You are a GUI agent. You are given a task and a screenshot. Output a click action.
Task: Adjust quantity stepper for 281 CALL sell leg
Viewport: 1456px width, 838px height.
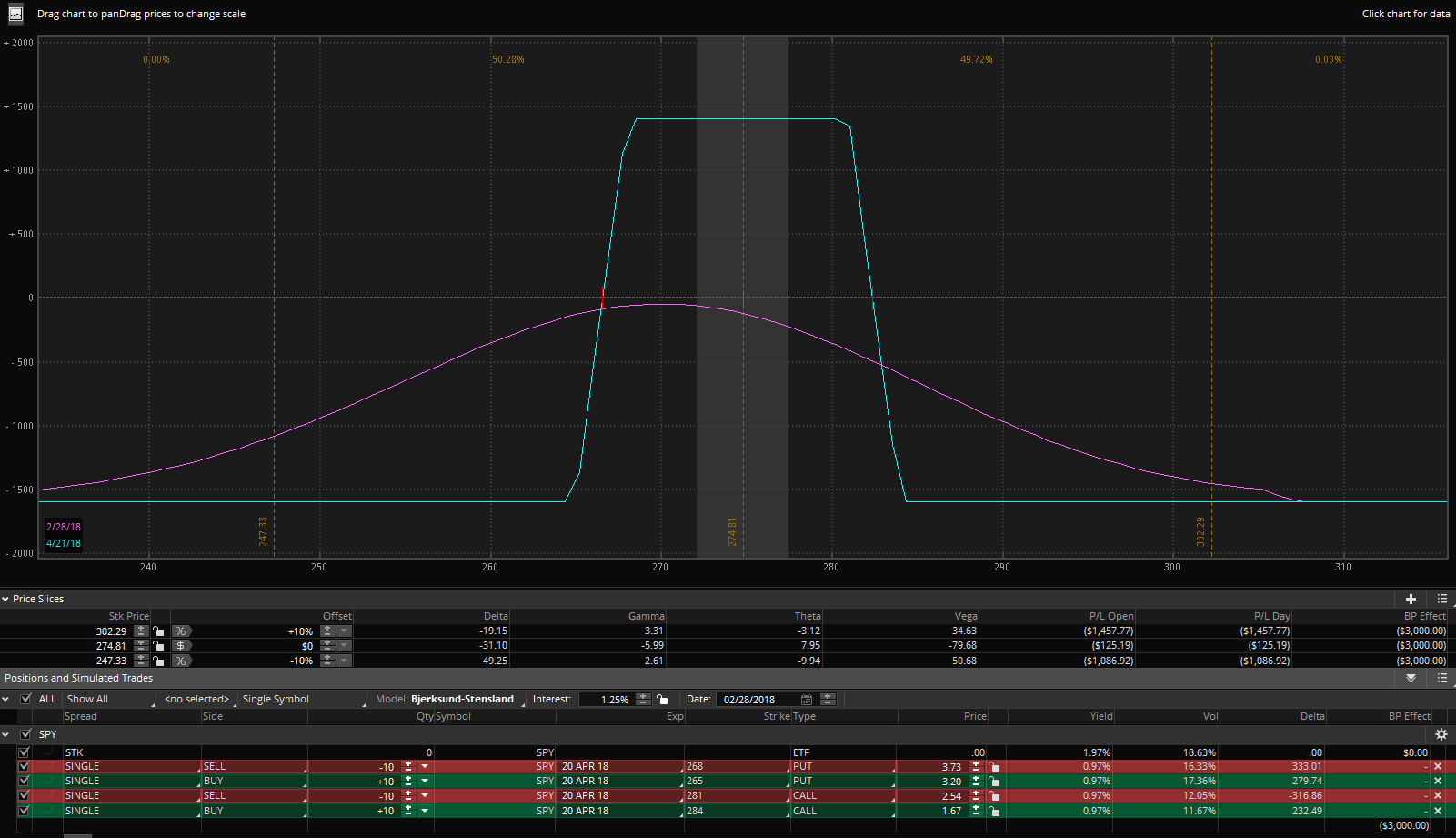(408, 796)
